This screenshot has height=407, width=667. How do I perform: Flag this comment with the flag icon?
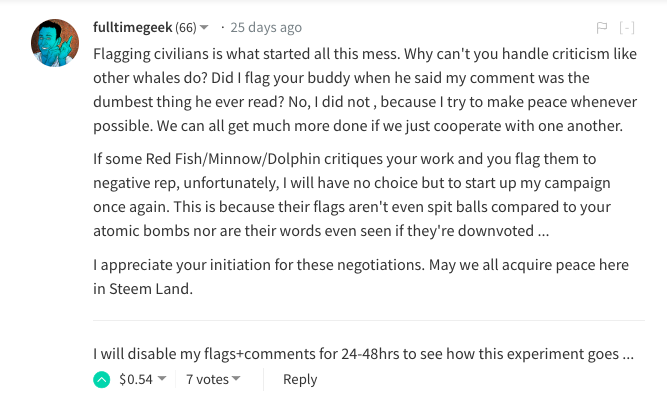click(601, 28)
